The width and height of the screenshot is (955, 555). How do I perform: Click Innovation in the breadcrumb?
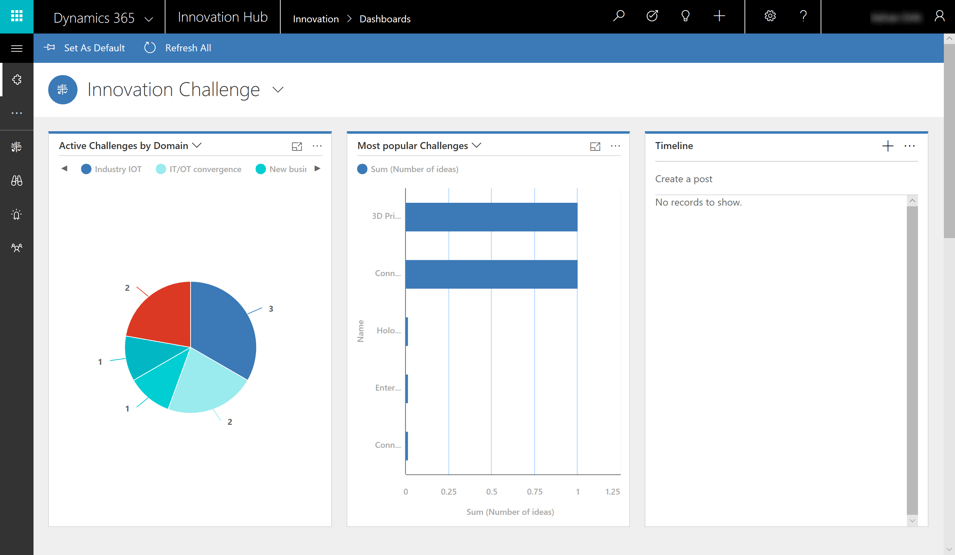coord(315,19)
